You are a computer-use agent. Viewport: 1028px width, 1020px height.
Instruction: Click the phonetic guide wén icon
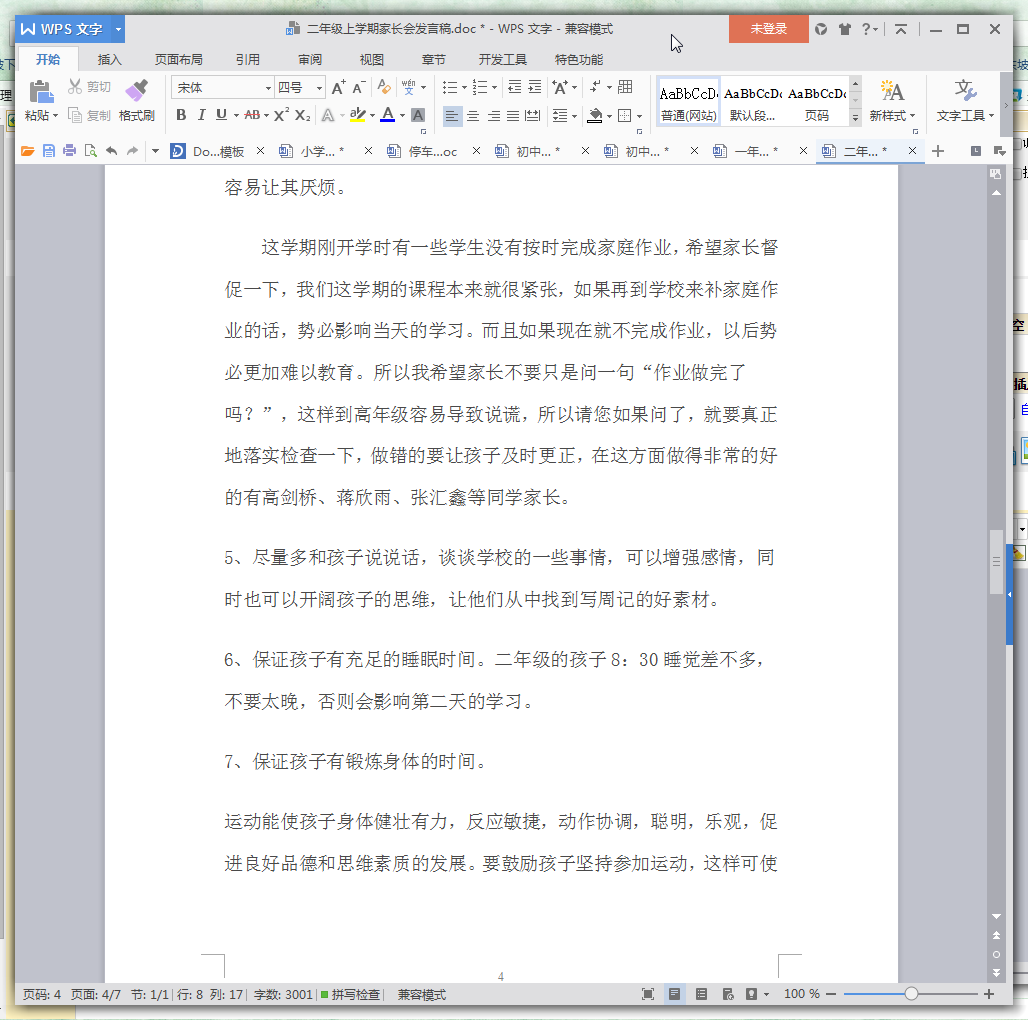[x=408, y=87]
